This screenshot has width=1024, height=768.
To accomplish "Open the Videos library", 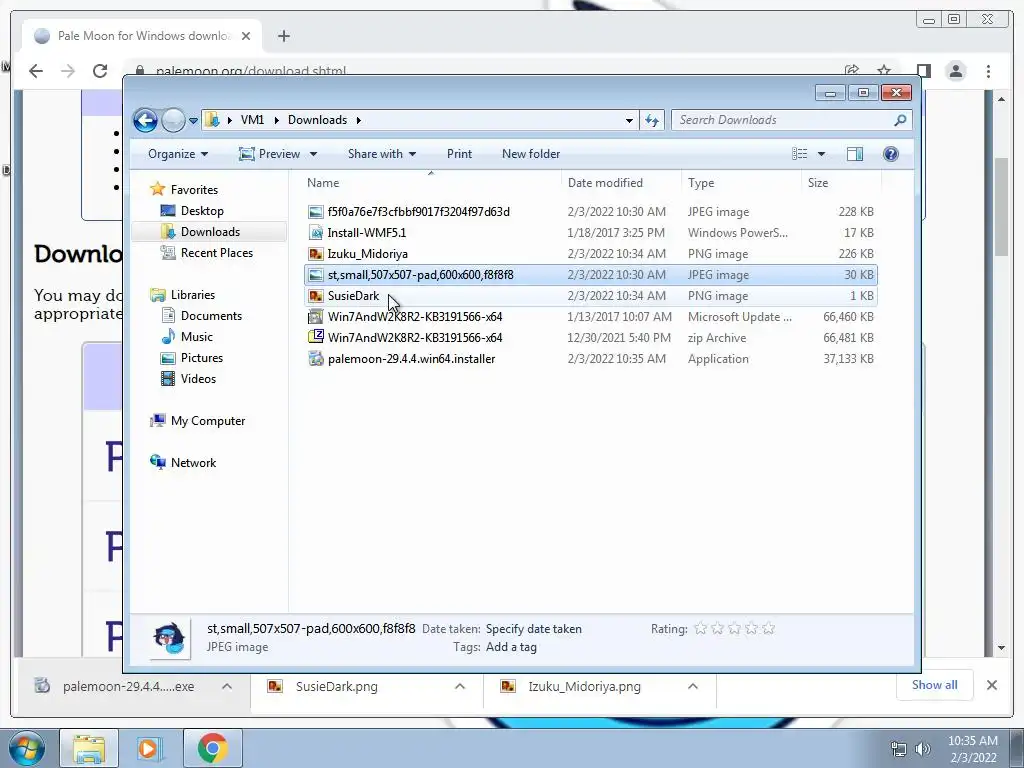I will (x=198, y=379).
